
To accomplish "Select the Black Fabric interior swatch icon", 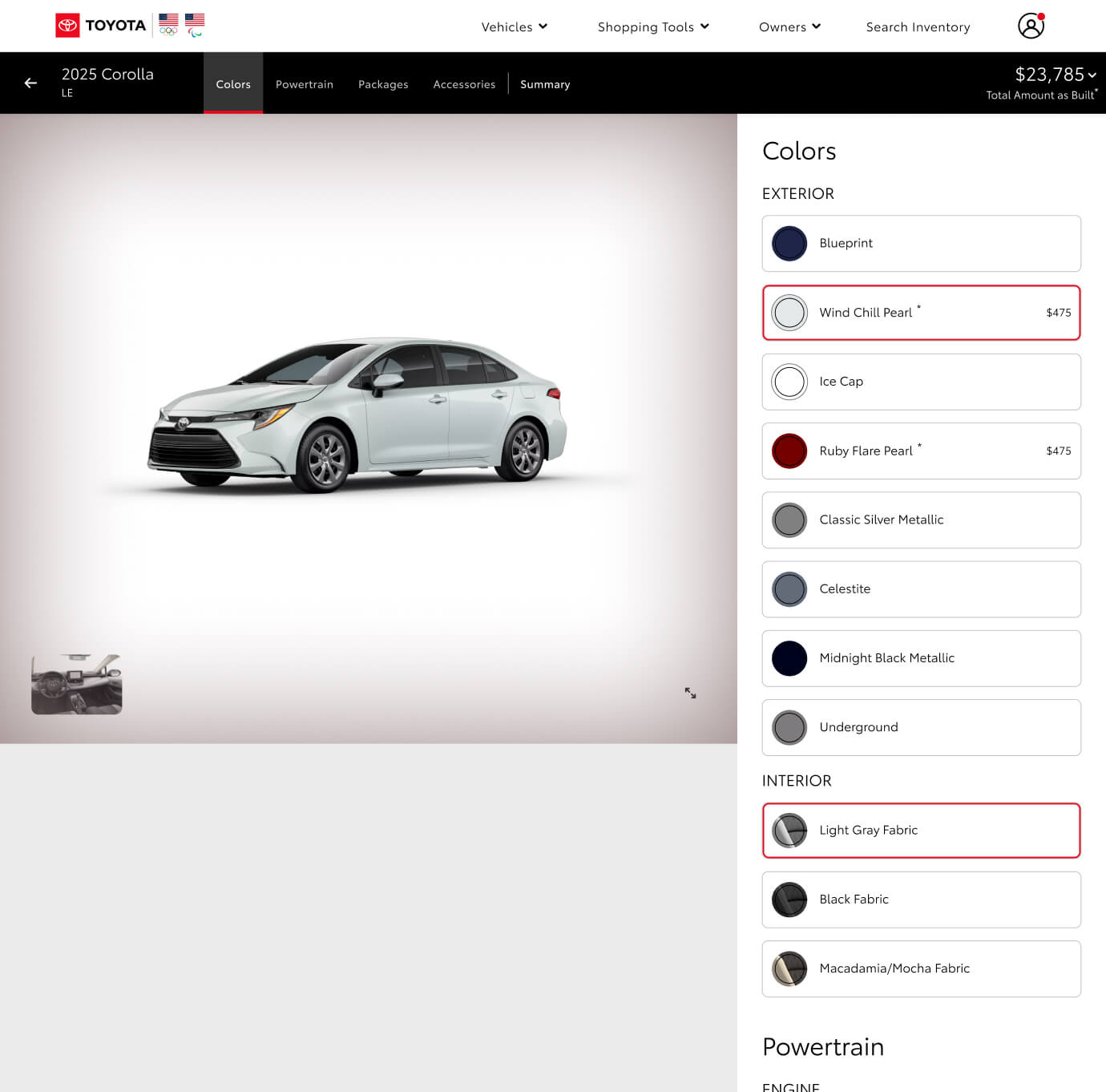I will [x=789, y=900].
